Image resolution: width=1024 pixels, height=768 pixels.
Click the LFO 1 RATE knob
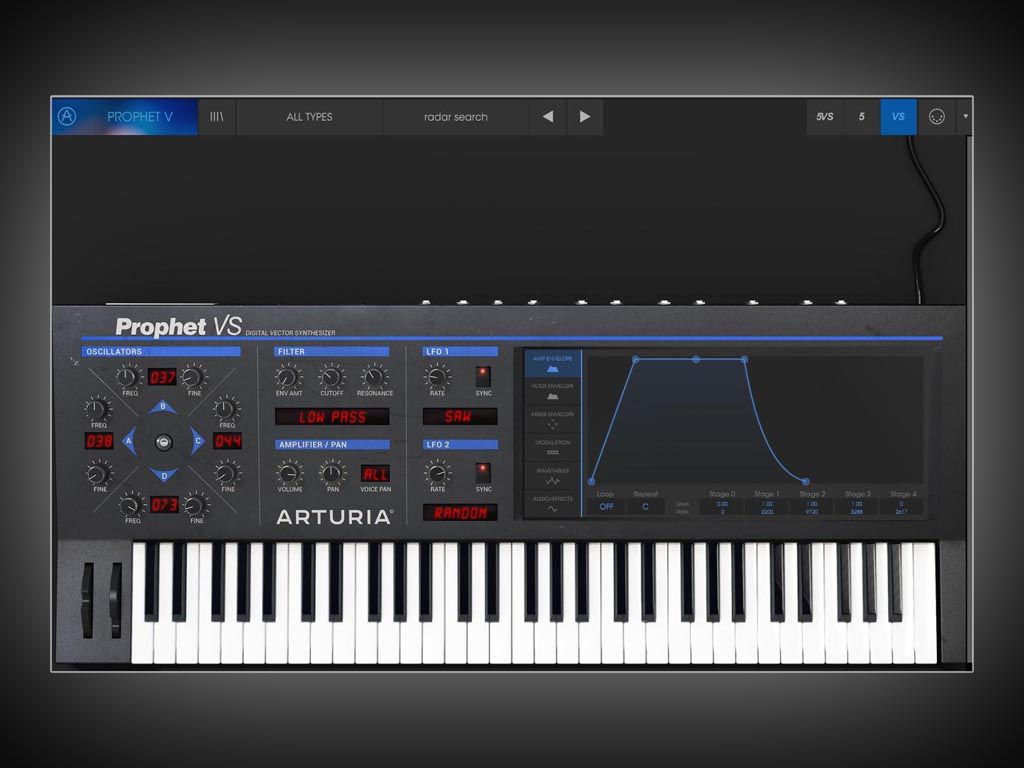point(437,377)
